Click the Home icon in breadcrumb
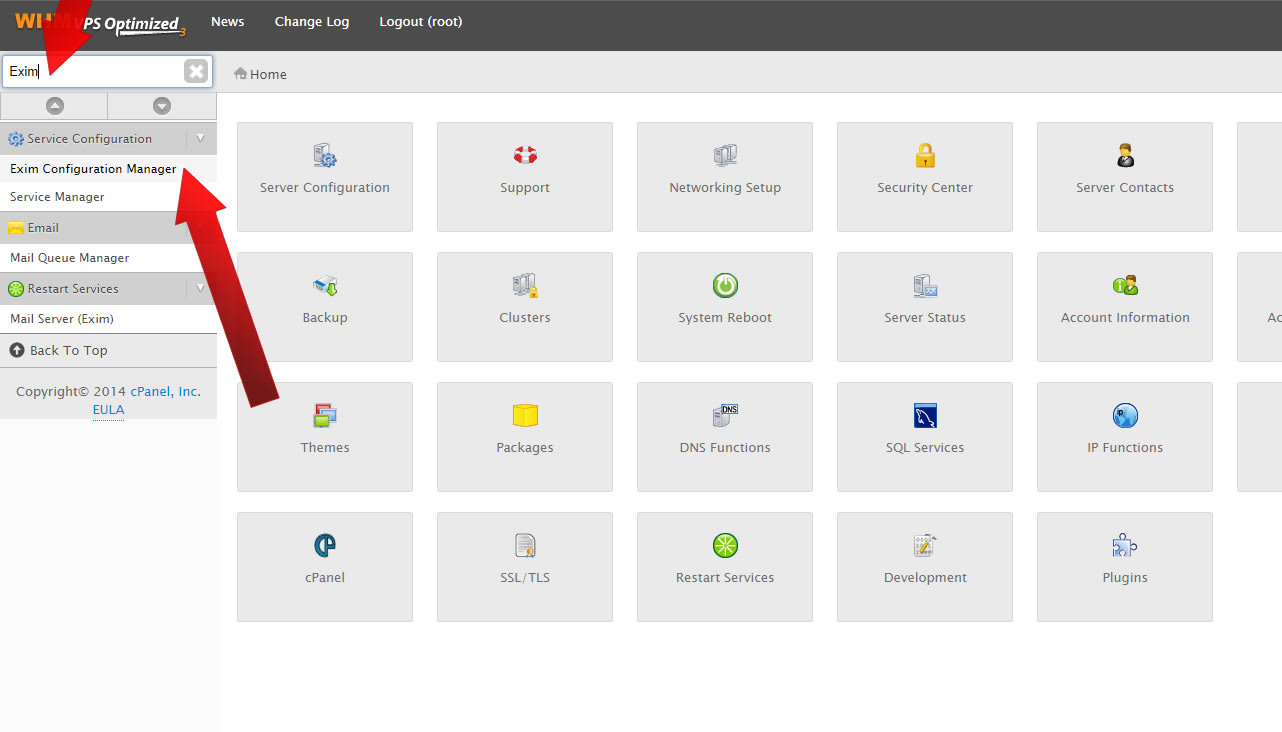 pyautogui.click(x=240, y=73)
